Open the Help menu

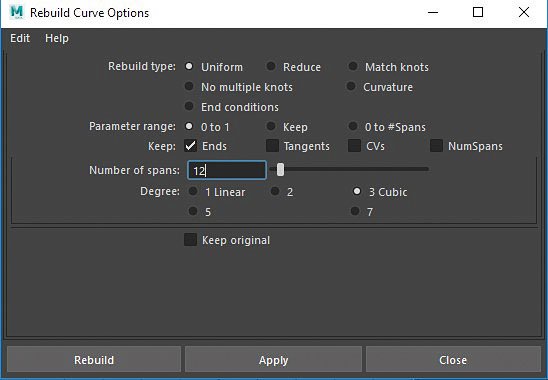[x=57, y=38]
